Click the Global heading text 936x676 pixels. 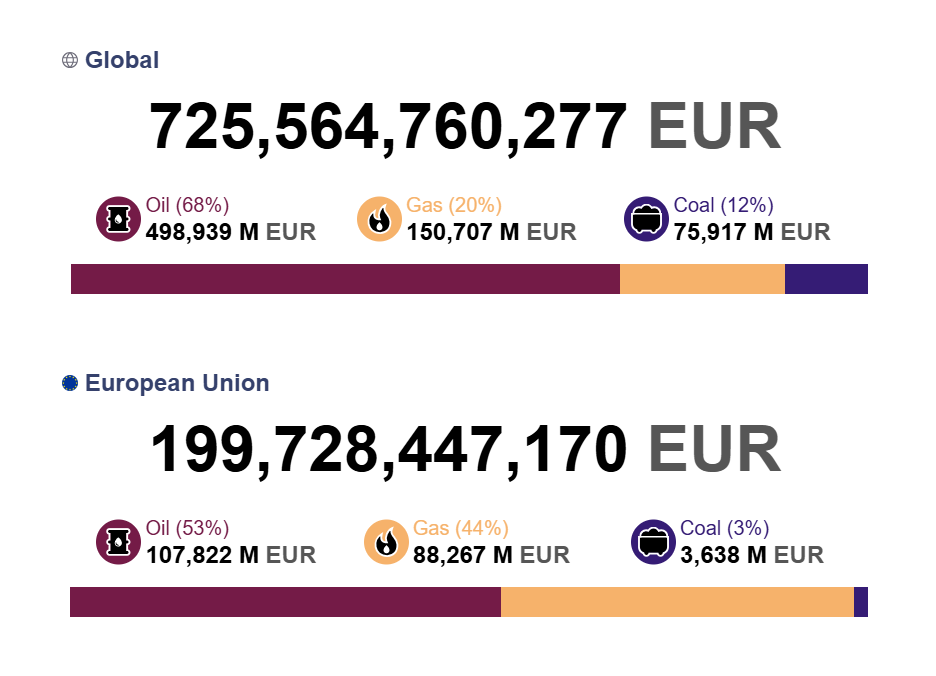122,60
